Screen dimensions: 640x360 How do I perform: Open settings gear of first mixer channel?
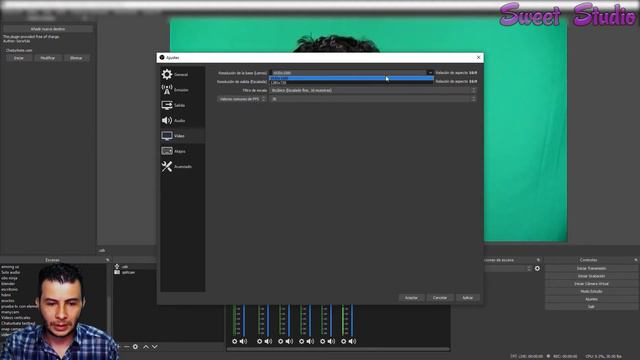235,341
